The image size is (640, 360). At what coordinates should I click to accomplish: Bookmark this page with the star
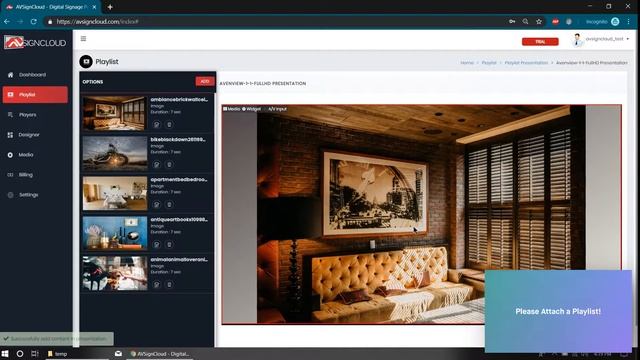tap(539, 22)
